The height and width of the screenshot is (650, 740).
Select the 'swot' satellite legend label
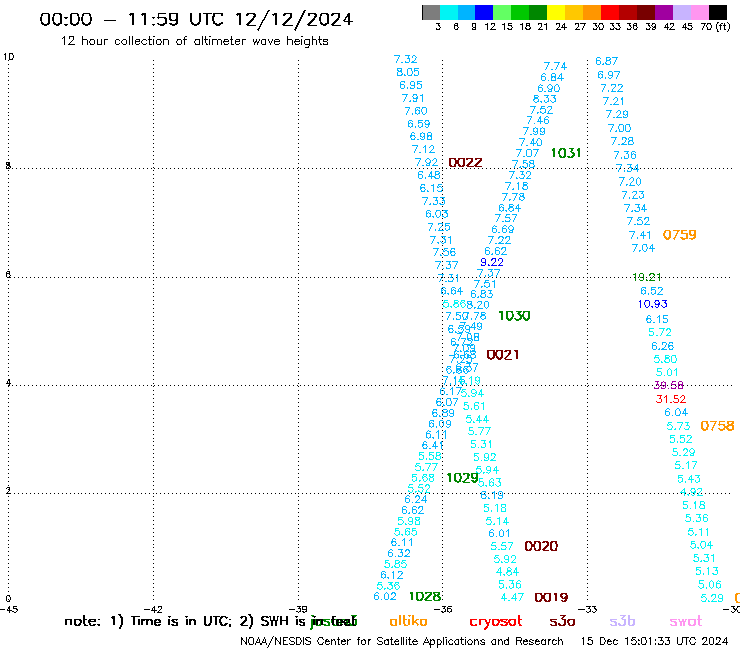coord(686,621)
